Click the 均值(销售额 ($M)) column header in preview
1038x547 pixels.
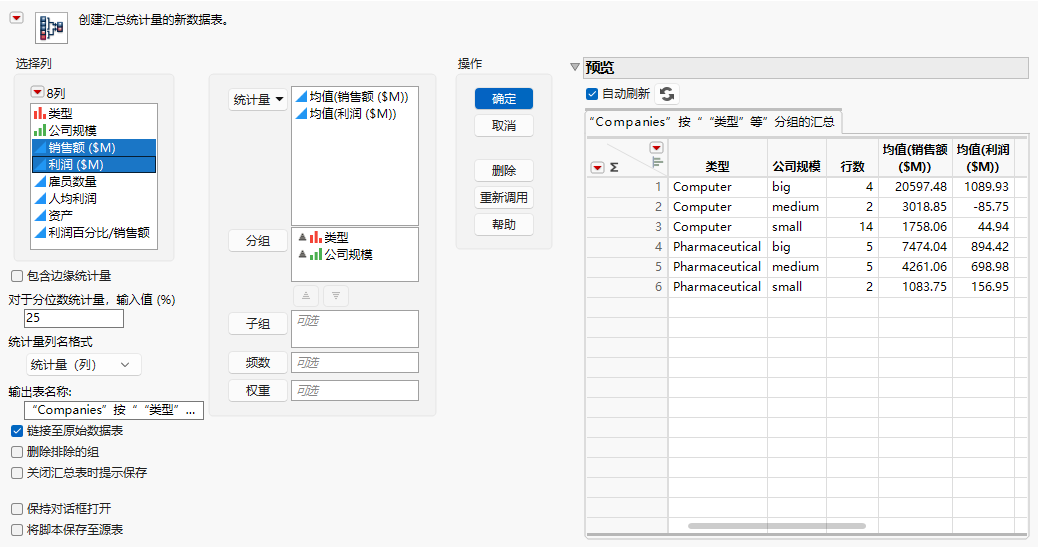(x=915, y=158)
